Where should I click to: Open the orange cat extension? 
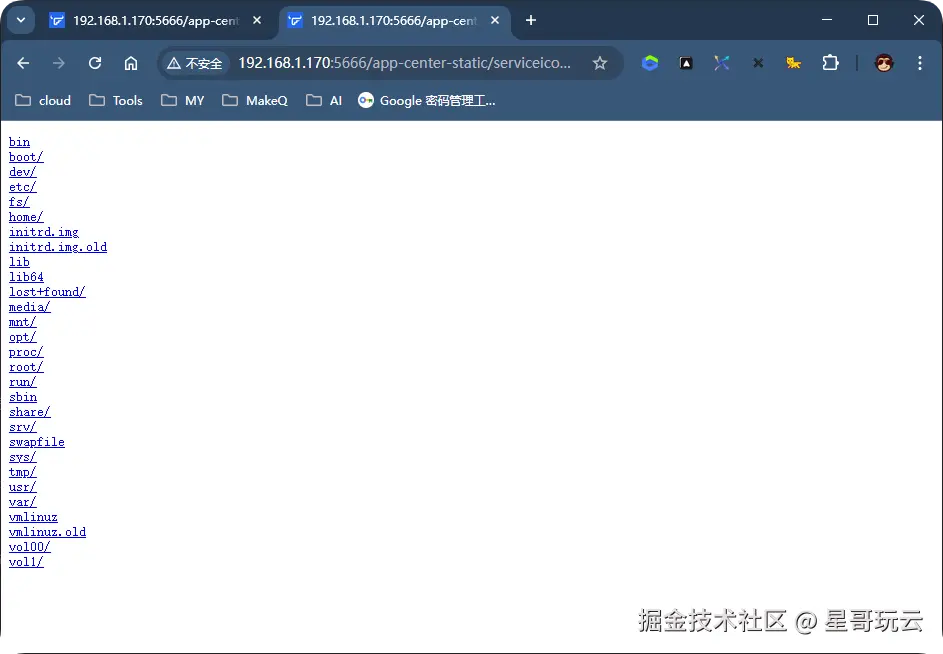[794, 63]
